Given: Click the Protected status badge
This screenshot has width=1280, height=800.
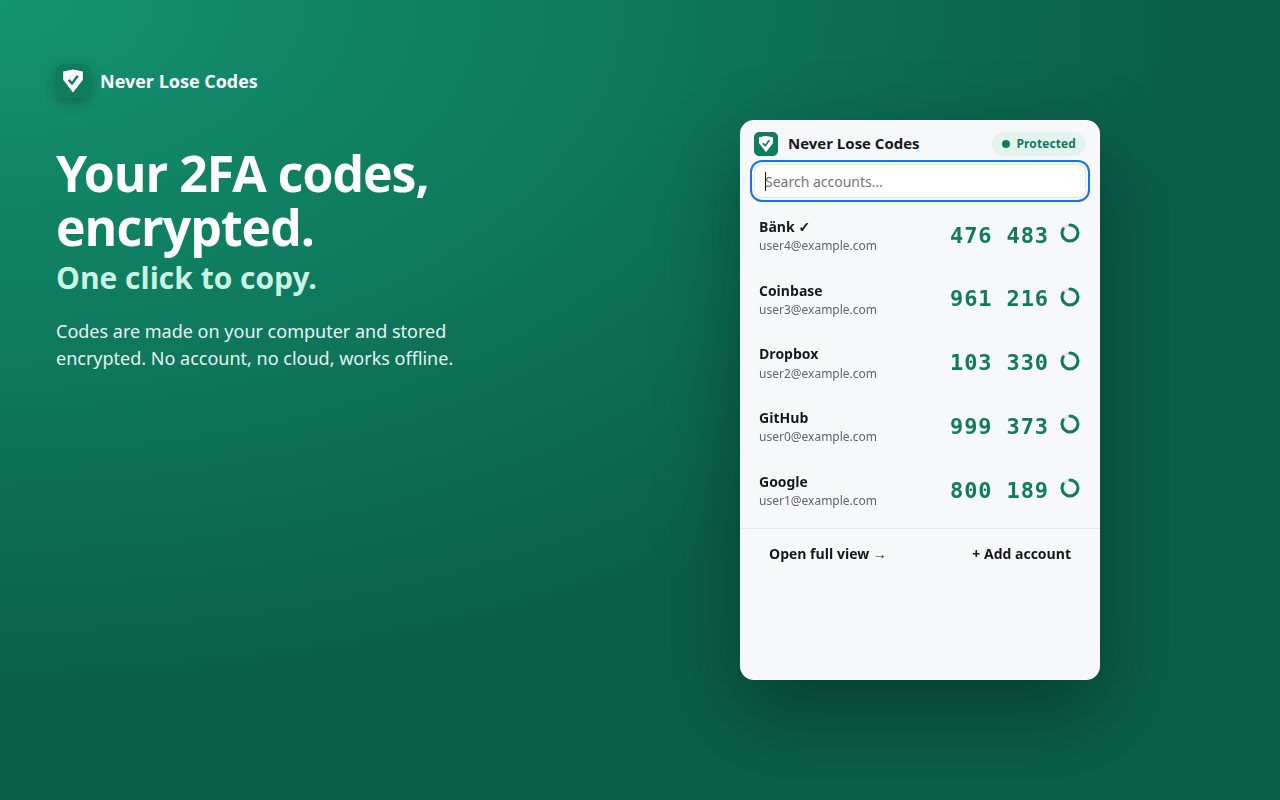Looking at the screenshot, I should (1039, 144).
